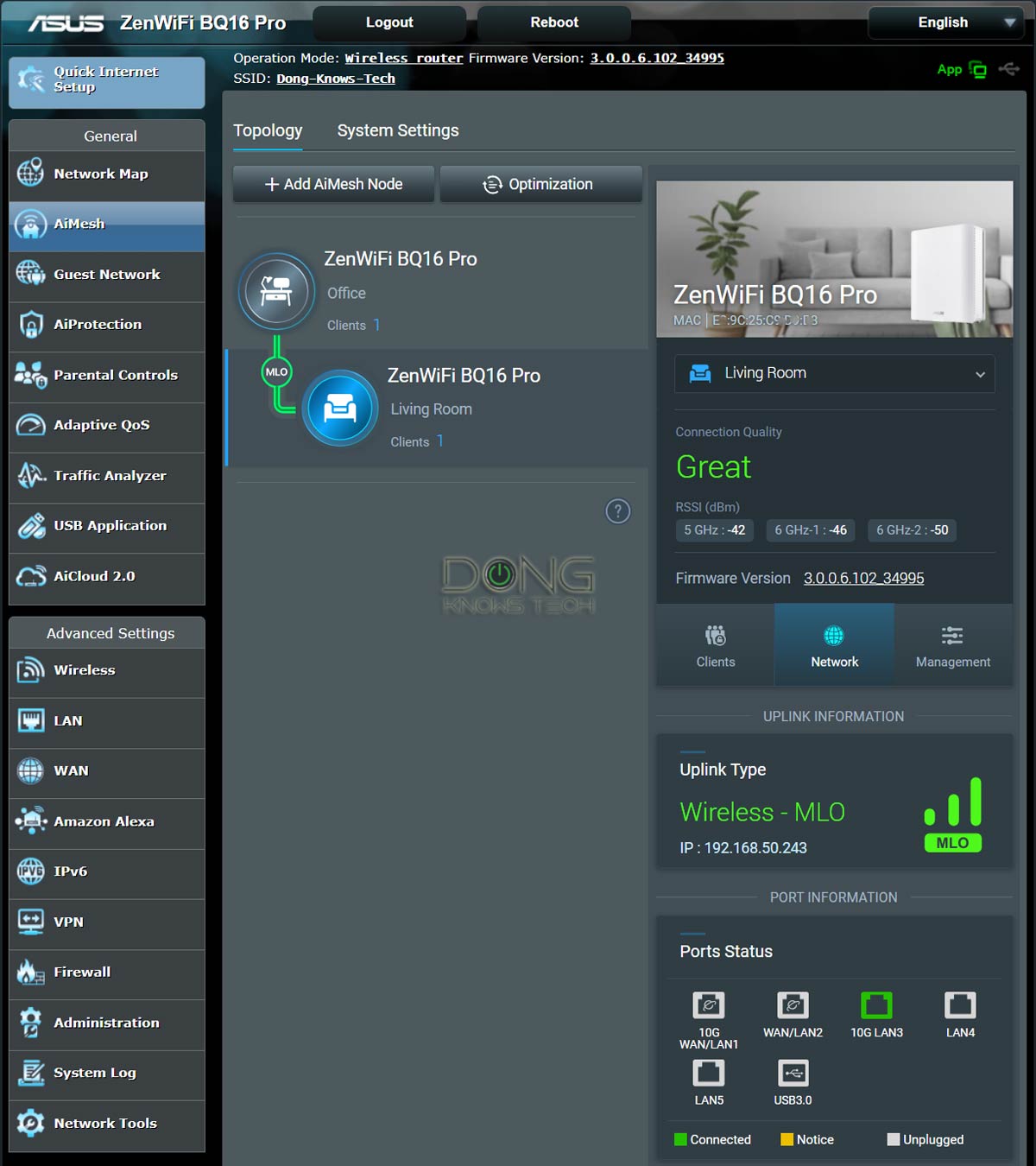This screenshot has width=1036, height=1166.
Task: Click the 6 GHz-2 : -50 RSSI value
Action: tap(913, 530)
